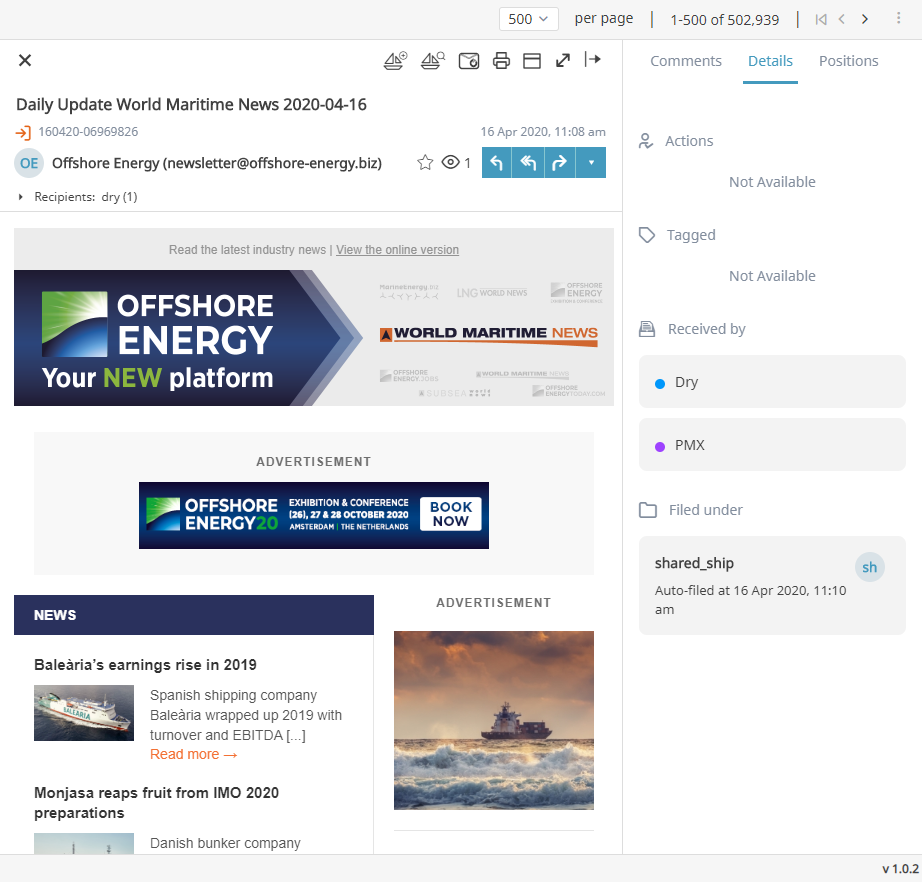This screenshot has width=922, height=882.
Task: Click the email subject Daily Update title
Action: (191, 104)
